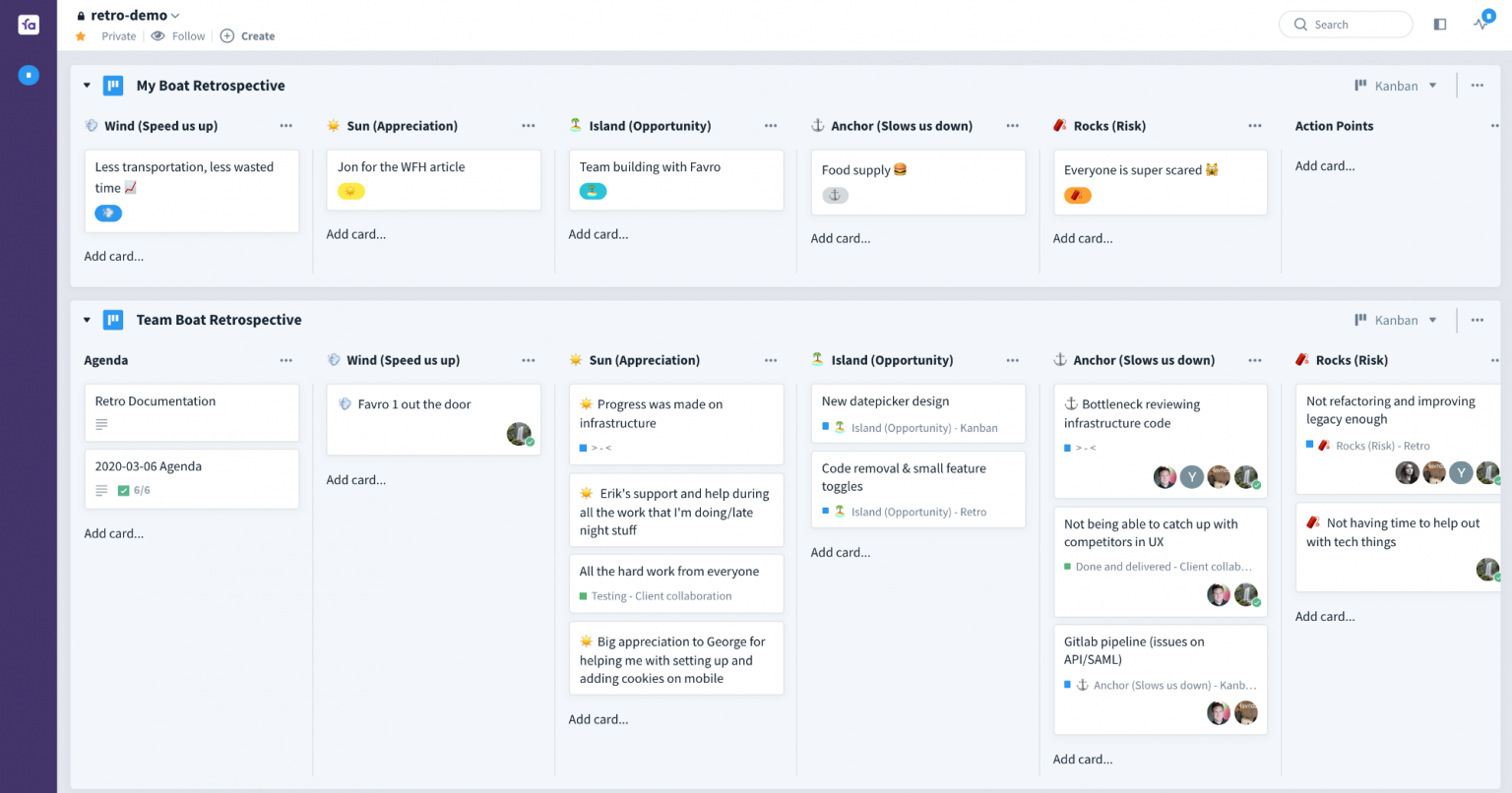The image size is (1512, 793).
Task: Click the Favro logo in the sidebar
Action: pyautogui.click(x=28, y=25)
